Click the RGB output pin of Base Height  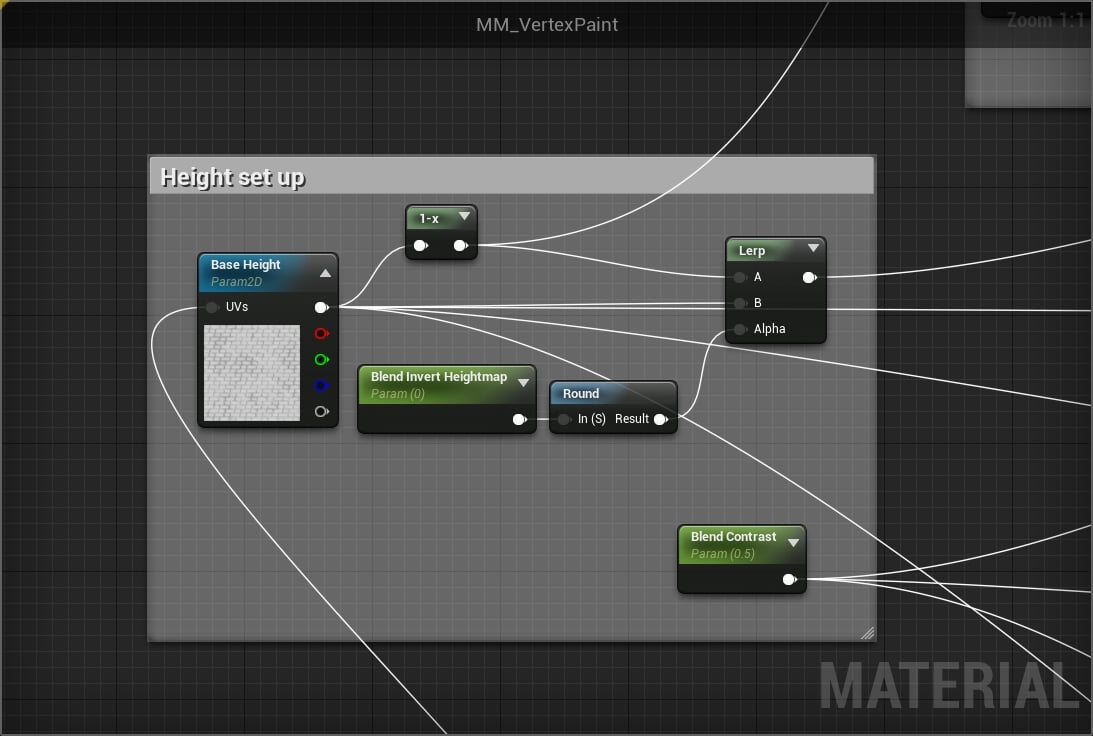coord(321,307)
